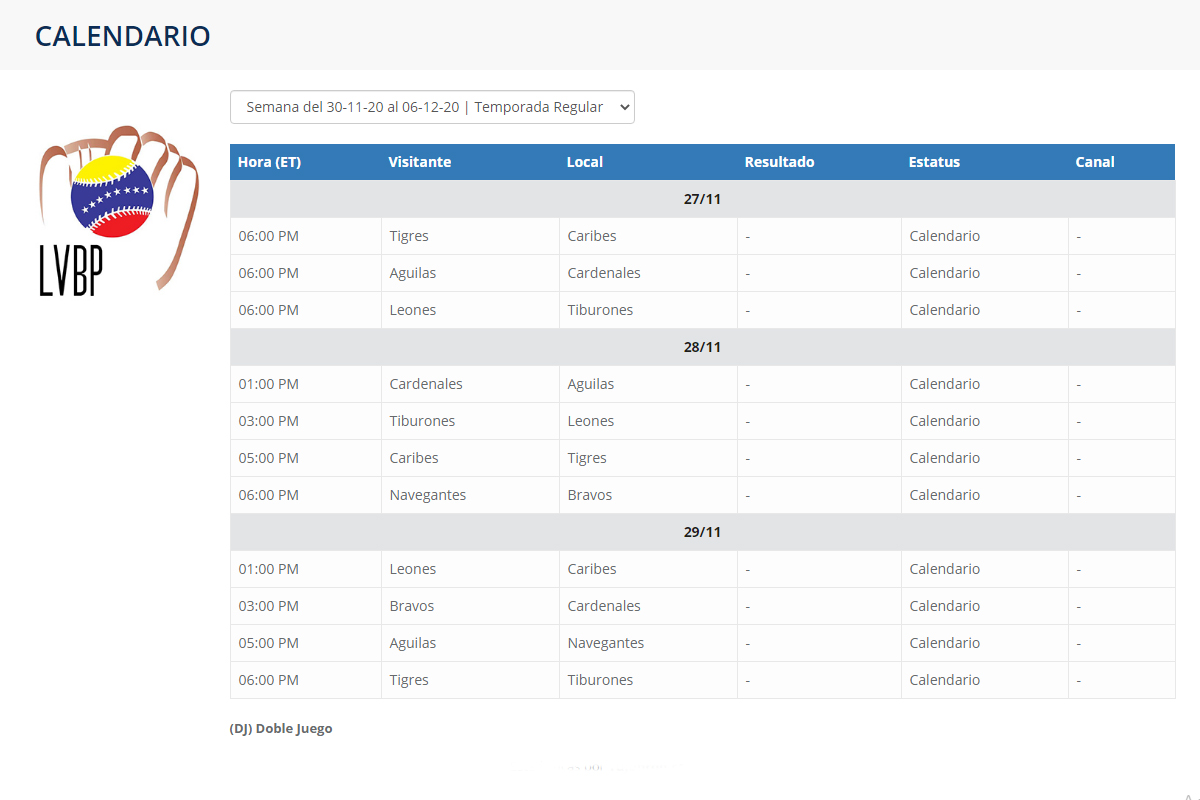
Task: Click Navegantes in the 28/11 visitor column
Action: click(x=427, y=495)
